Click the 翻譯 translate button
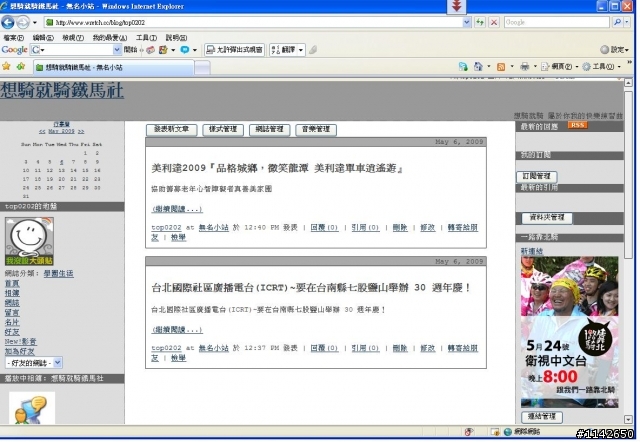 point(284,50)
